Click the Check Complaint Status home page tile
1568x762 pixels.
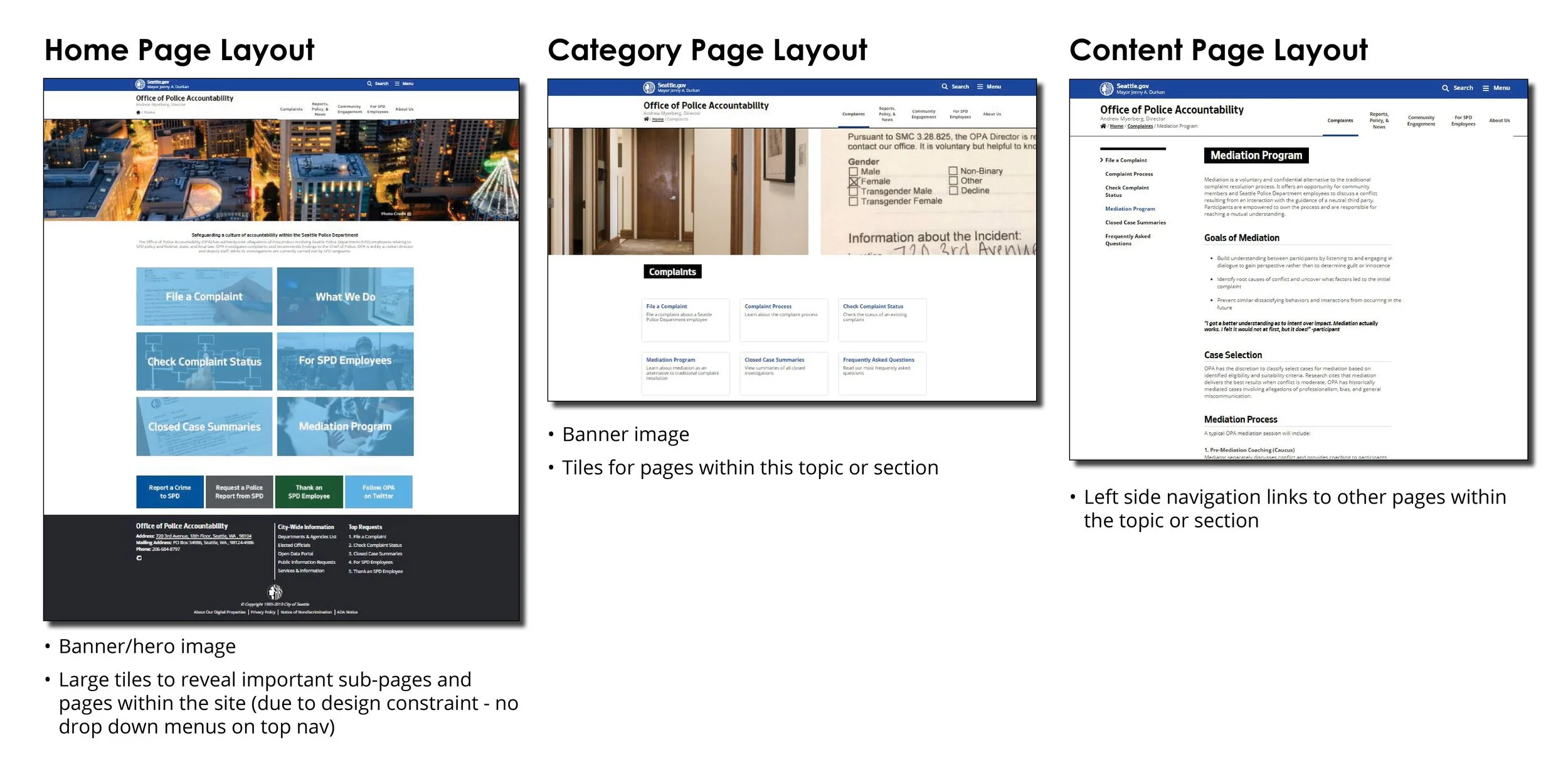click(x=204, y=361)
